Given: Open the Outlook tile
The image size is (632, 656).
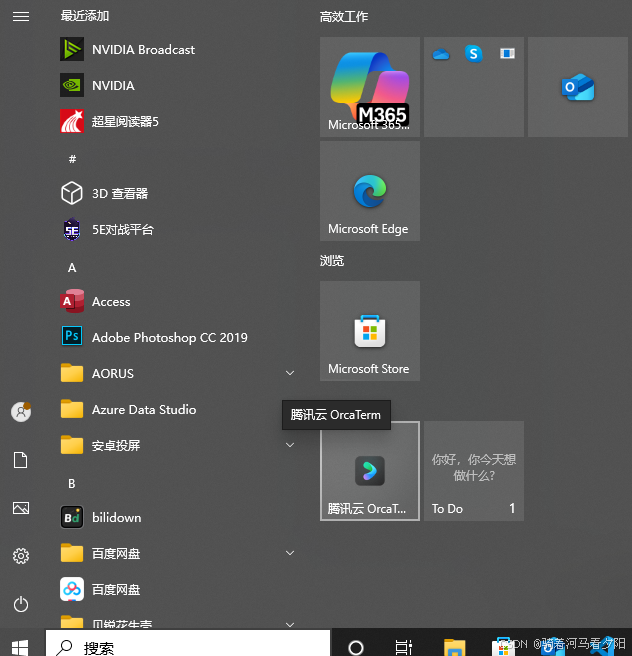Looking at the screenshot, I should (x=578, y=87).
